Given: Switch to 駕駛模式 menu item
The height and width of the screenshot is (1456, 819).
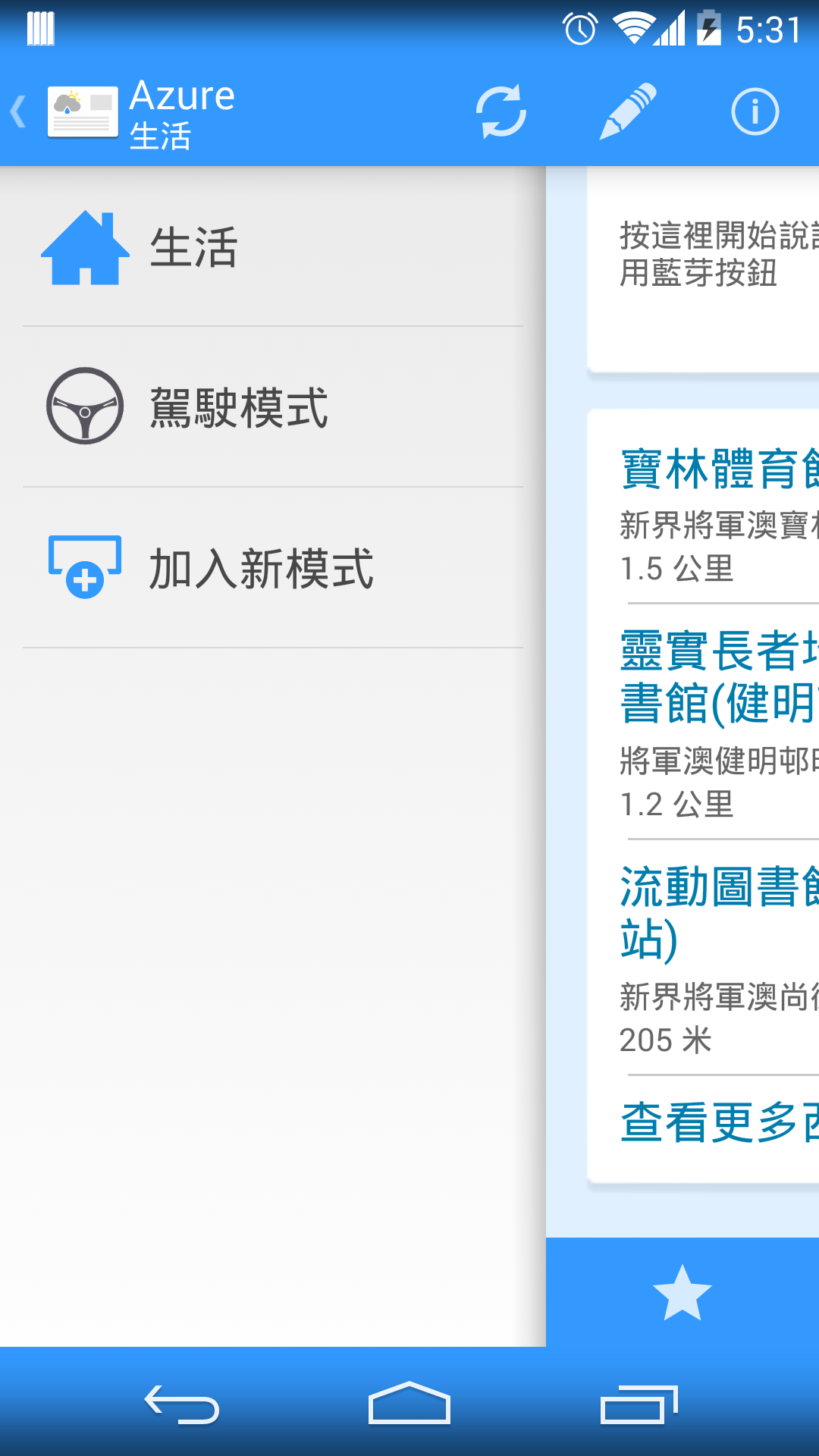Looking at the screenshot, I should [273, 407].
